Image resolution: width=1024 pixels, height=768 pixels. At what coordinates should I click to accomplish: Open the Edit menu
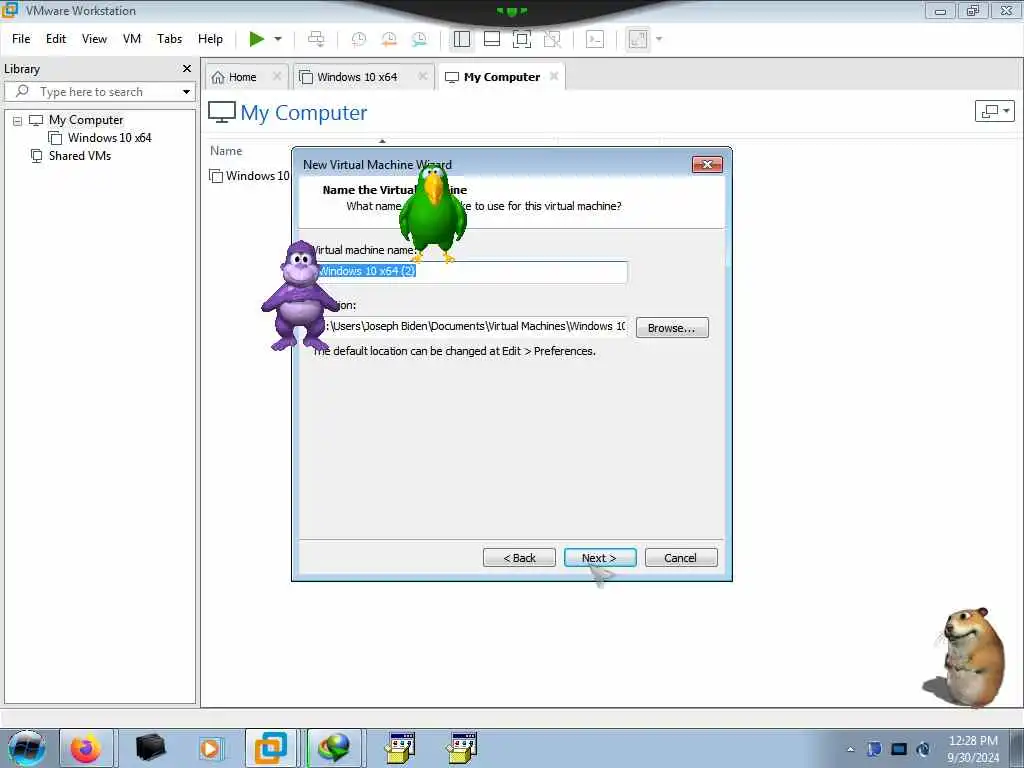point(56,39)
